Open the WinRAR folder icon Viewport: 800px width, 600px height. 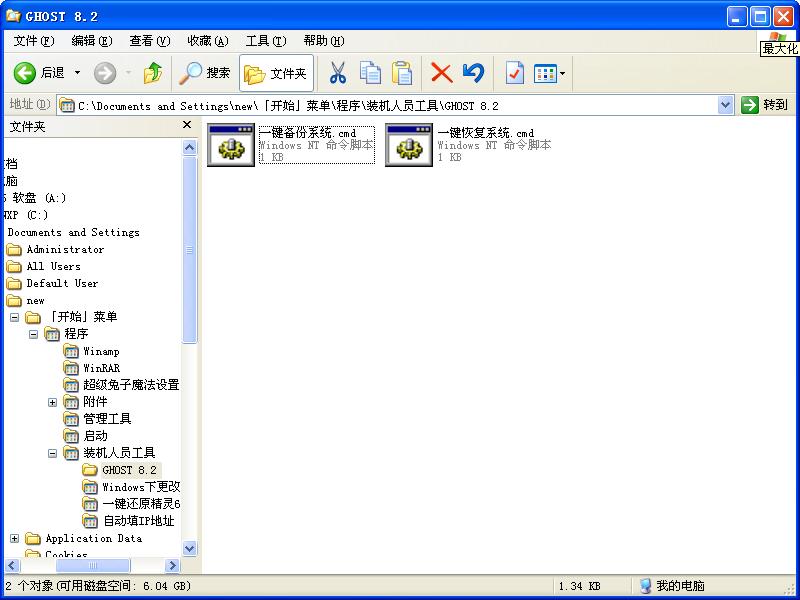[x=71, y=368]
